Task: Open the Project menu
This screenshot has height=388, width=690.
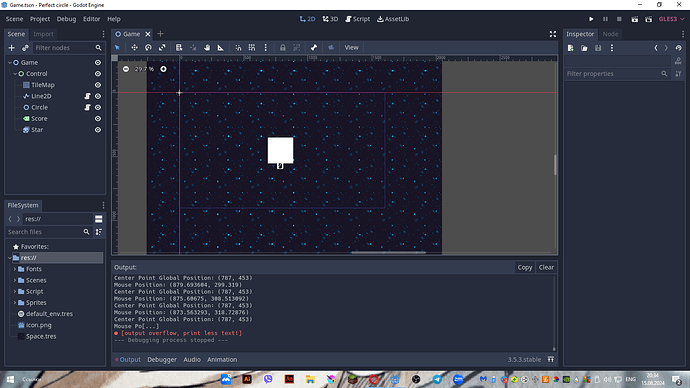Action: pyautogui.click(x=40, y=19)
